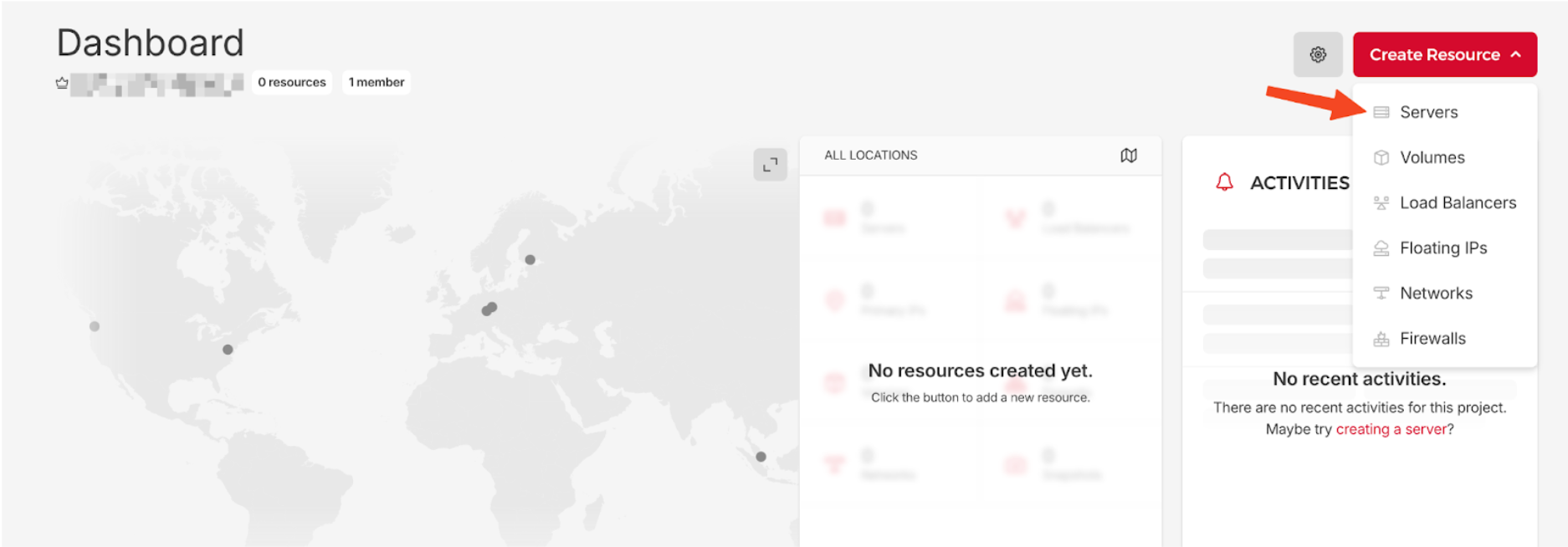This screenshot has height=547, width=1568.
Task: Select Servers from the resource menu
Action: point(1428,112)
